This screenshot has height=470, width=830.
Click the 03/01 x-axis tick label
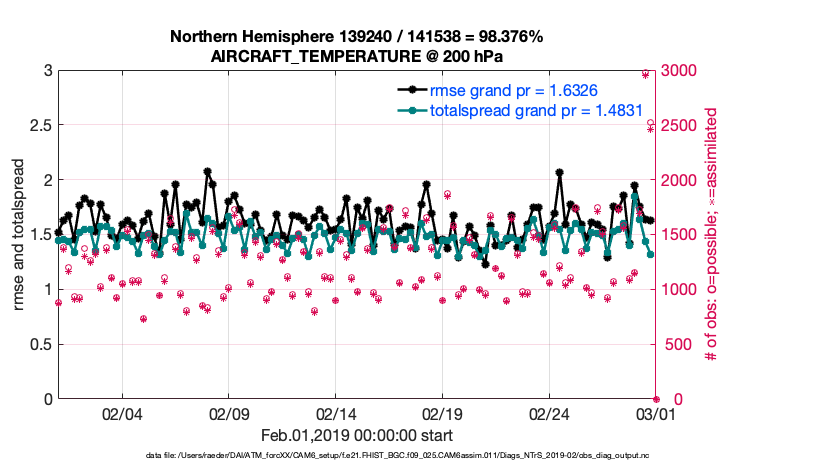coord(656,414)
